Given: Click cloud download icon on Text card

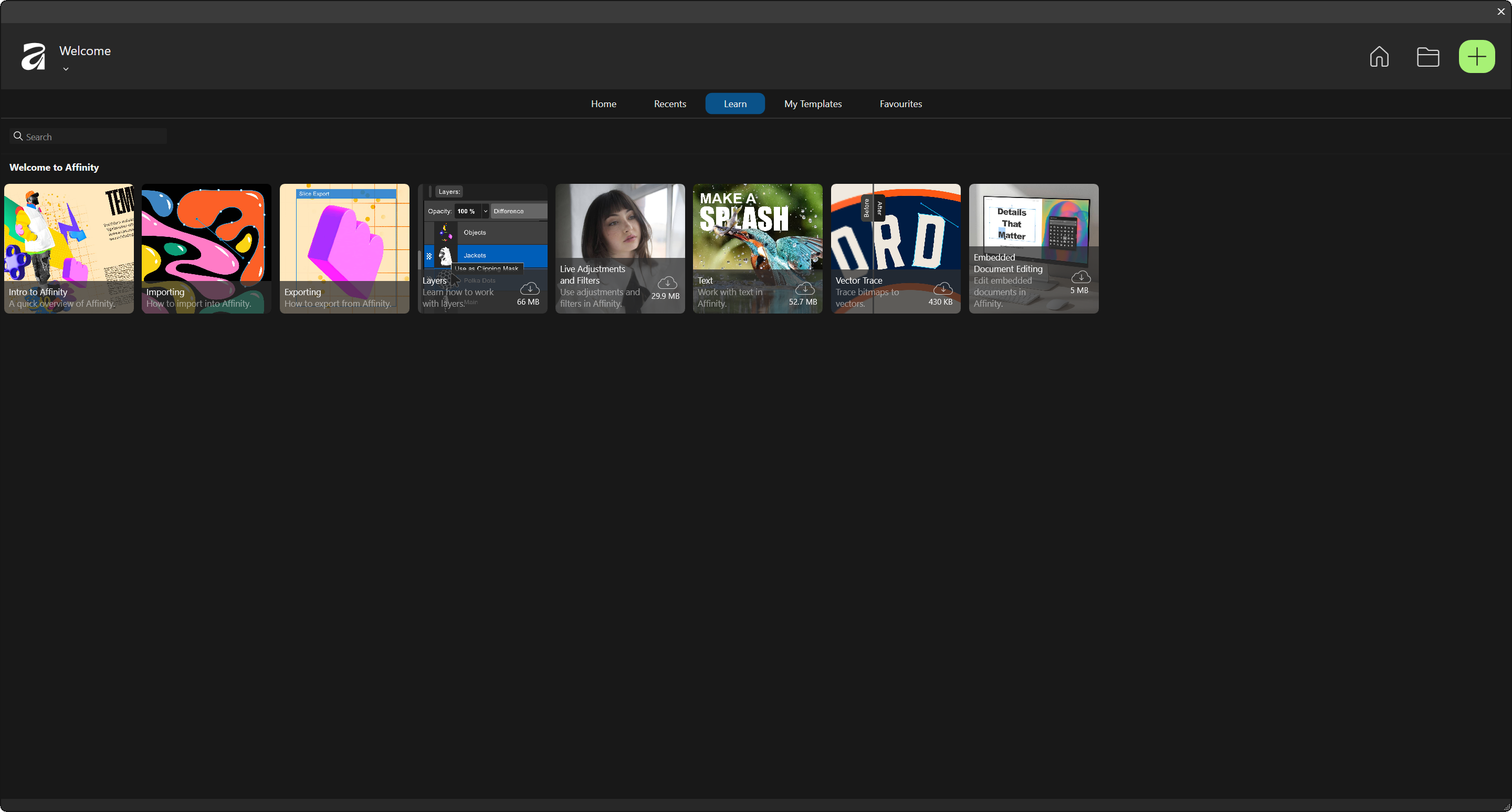Looking at the screenshot, I should click(x=804, y=288).
